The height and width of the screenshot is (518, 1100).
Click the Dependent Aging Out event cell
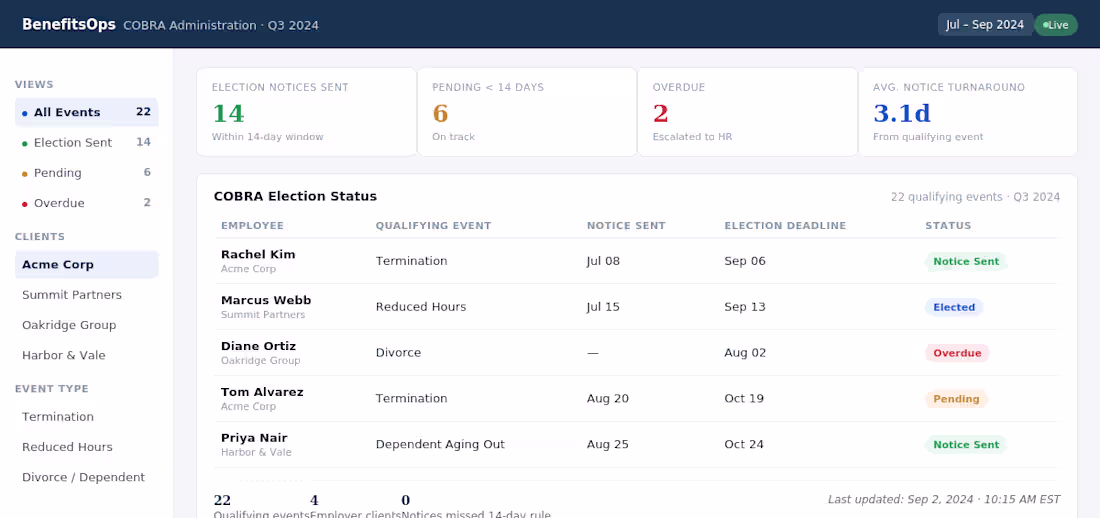[440, 444]
